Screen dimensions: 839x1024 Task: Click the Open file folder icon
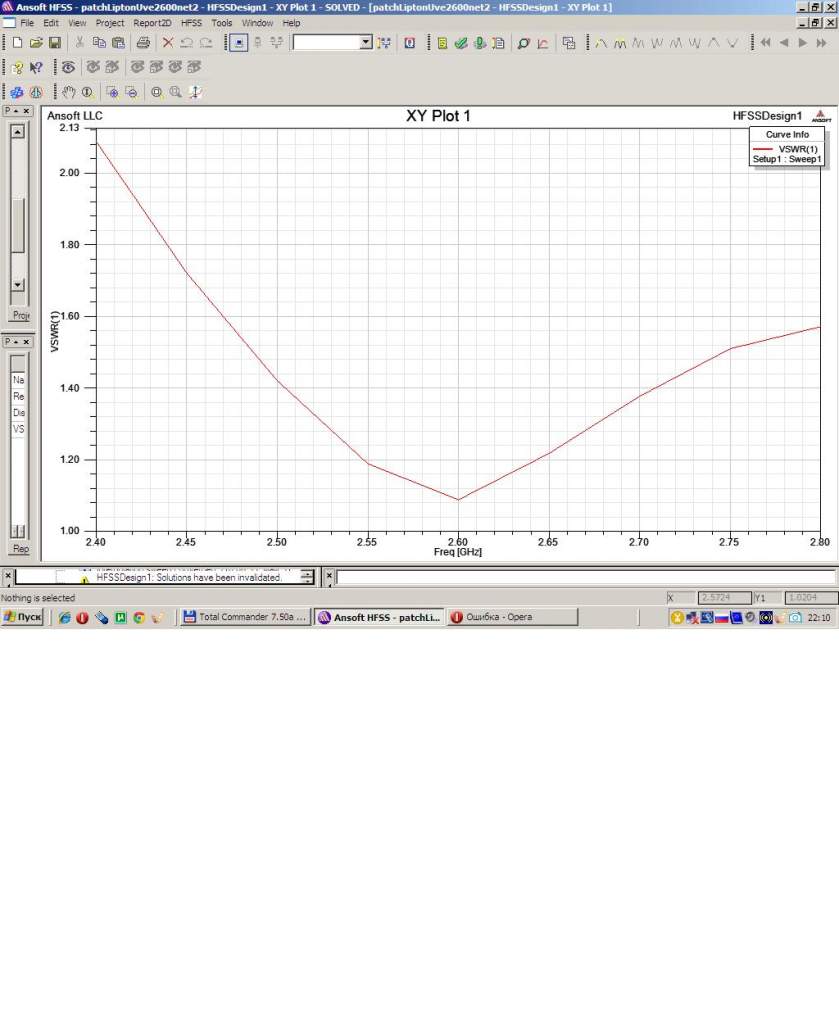[x=36, y=43]
